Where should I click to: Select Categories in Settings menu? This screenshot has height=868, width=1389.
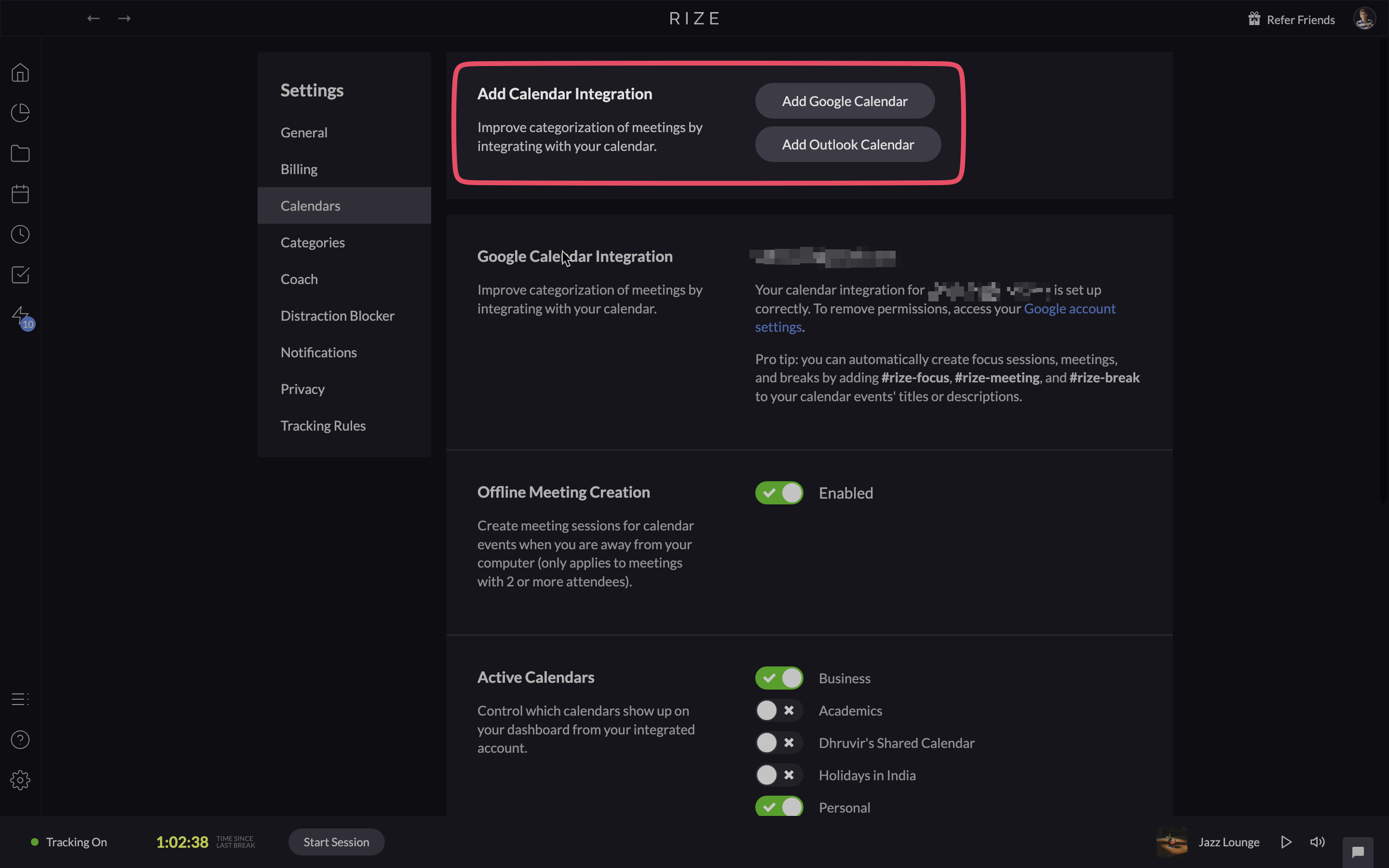click(344, 242)
